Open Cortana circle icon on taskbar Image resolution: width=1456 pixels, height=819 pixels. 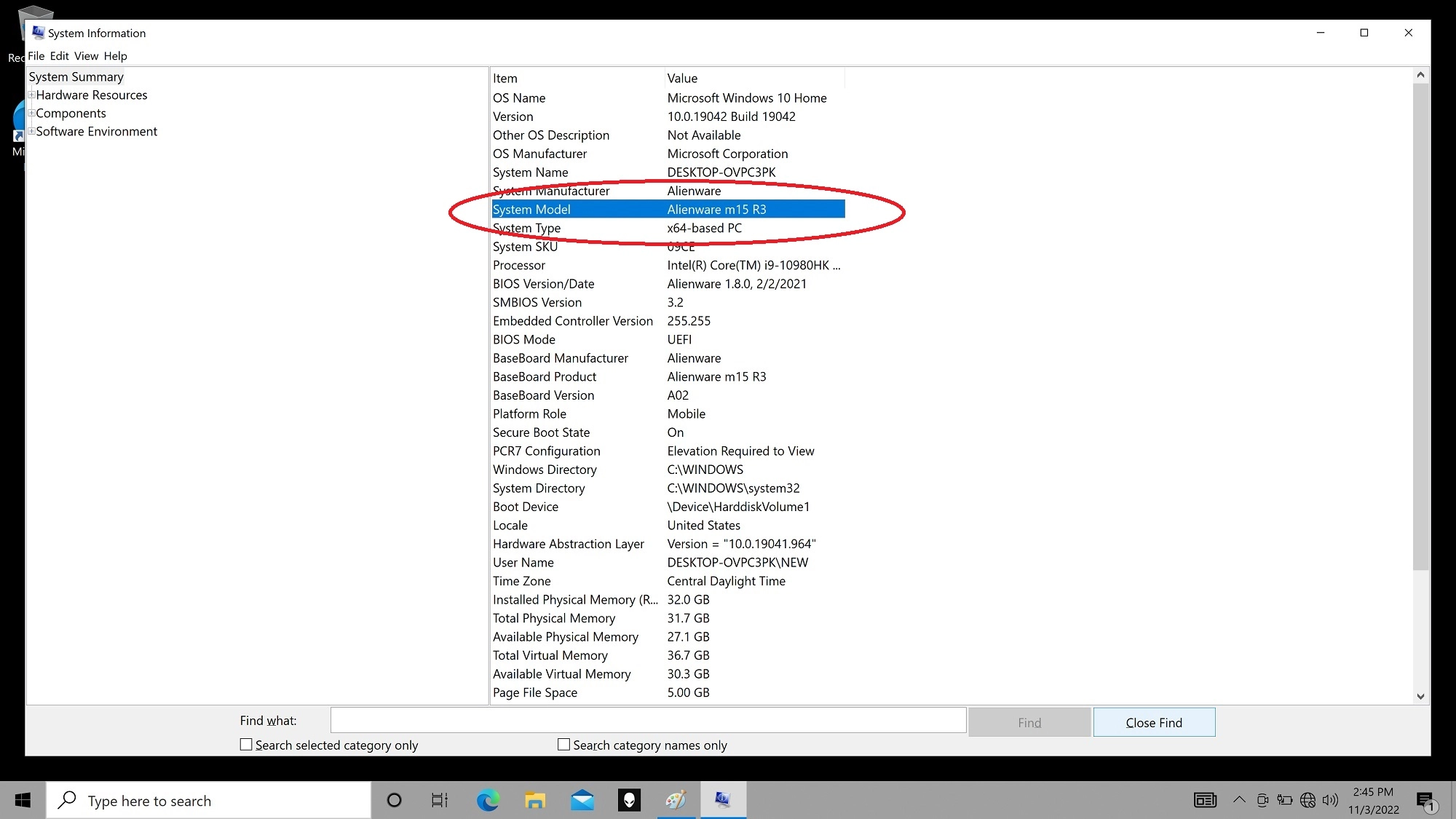[x=394, y=800]
